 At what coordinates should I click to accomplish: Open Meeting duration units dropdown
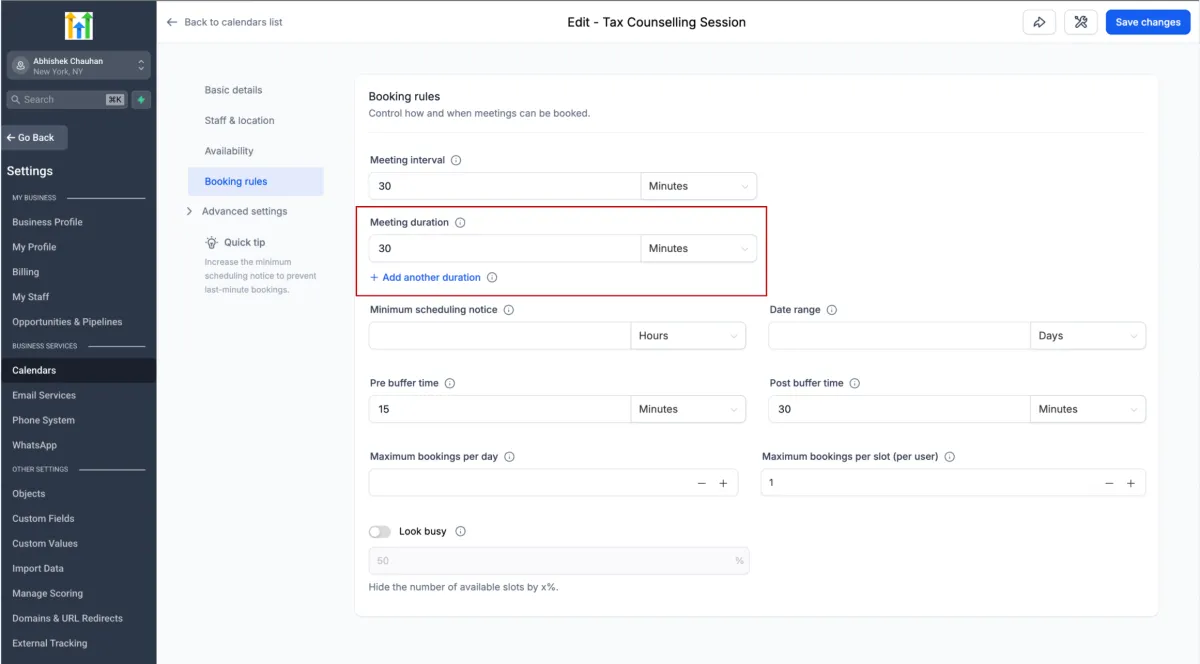698,249
